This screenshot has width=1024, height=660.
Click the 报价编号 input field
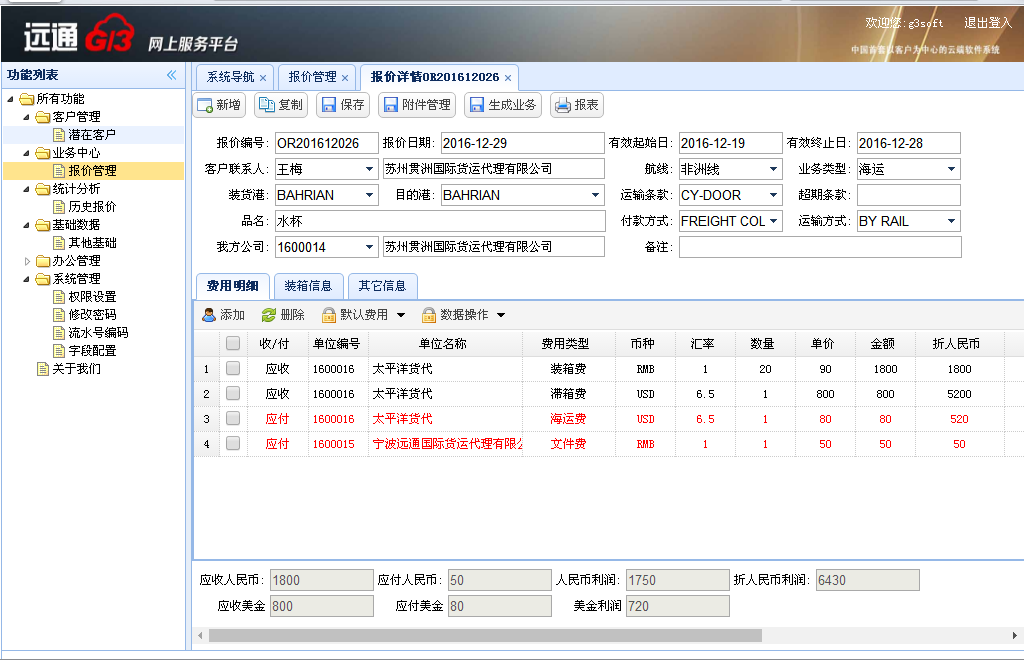pos(327,143)
